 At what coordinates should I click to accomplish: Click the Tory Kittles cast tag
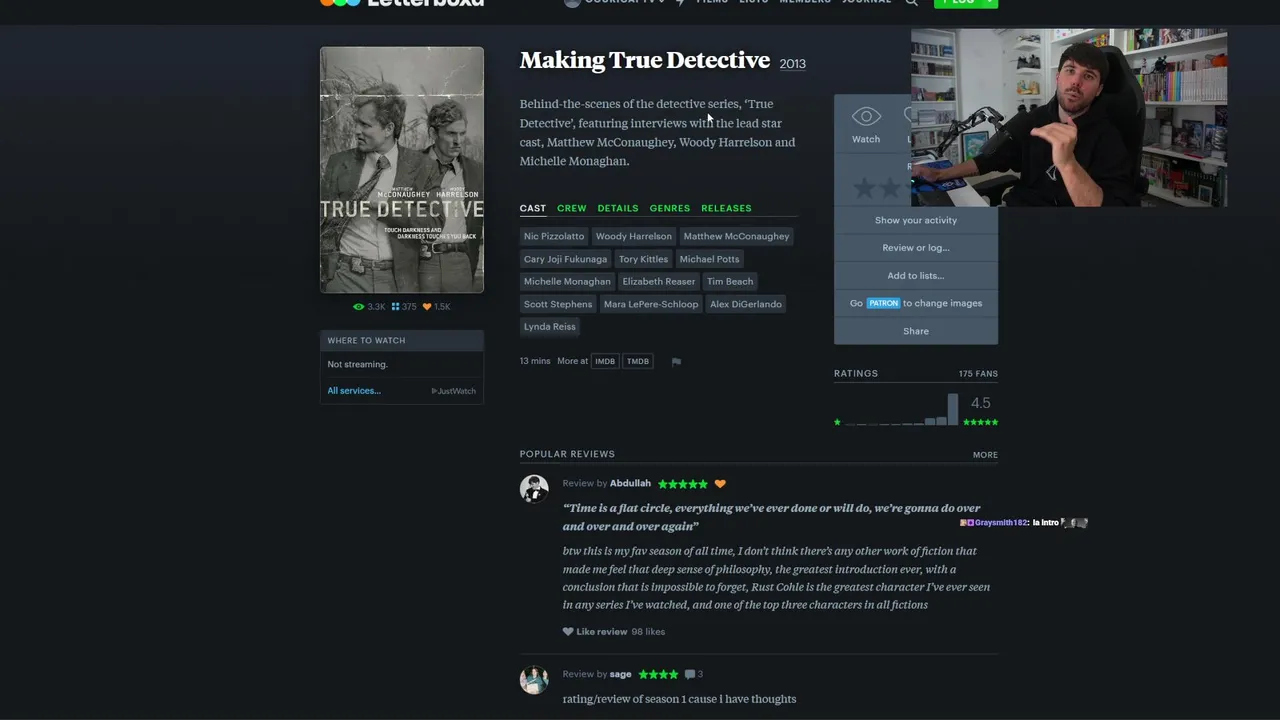(643, 259)
